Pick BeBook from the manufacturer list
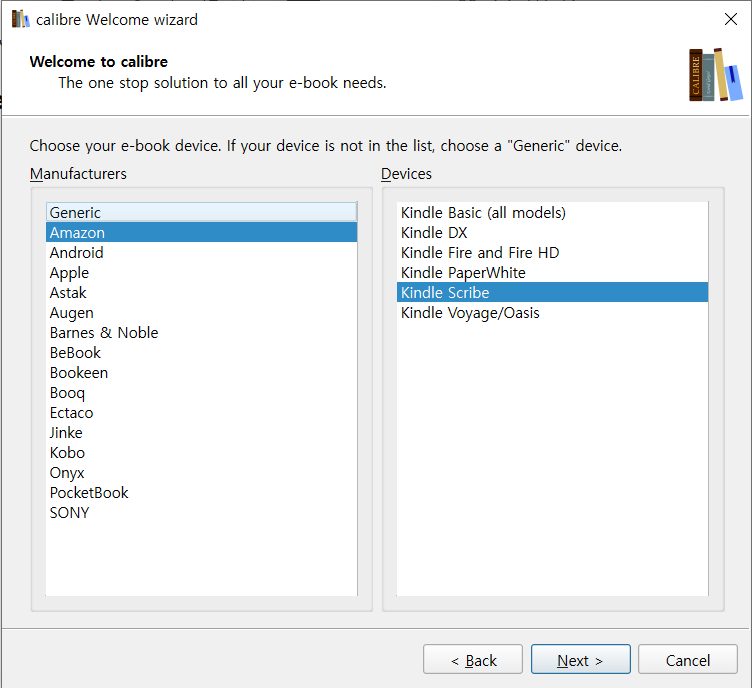The height and width of the screenshot is (688, 752). coord(201,352)
